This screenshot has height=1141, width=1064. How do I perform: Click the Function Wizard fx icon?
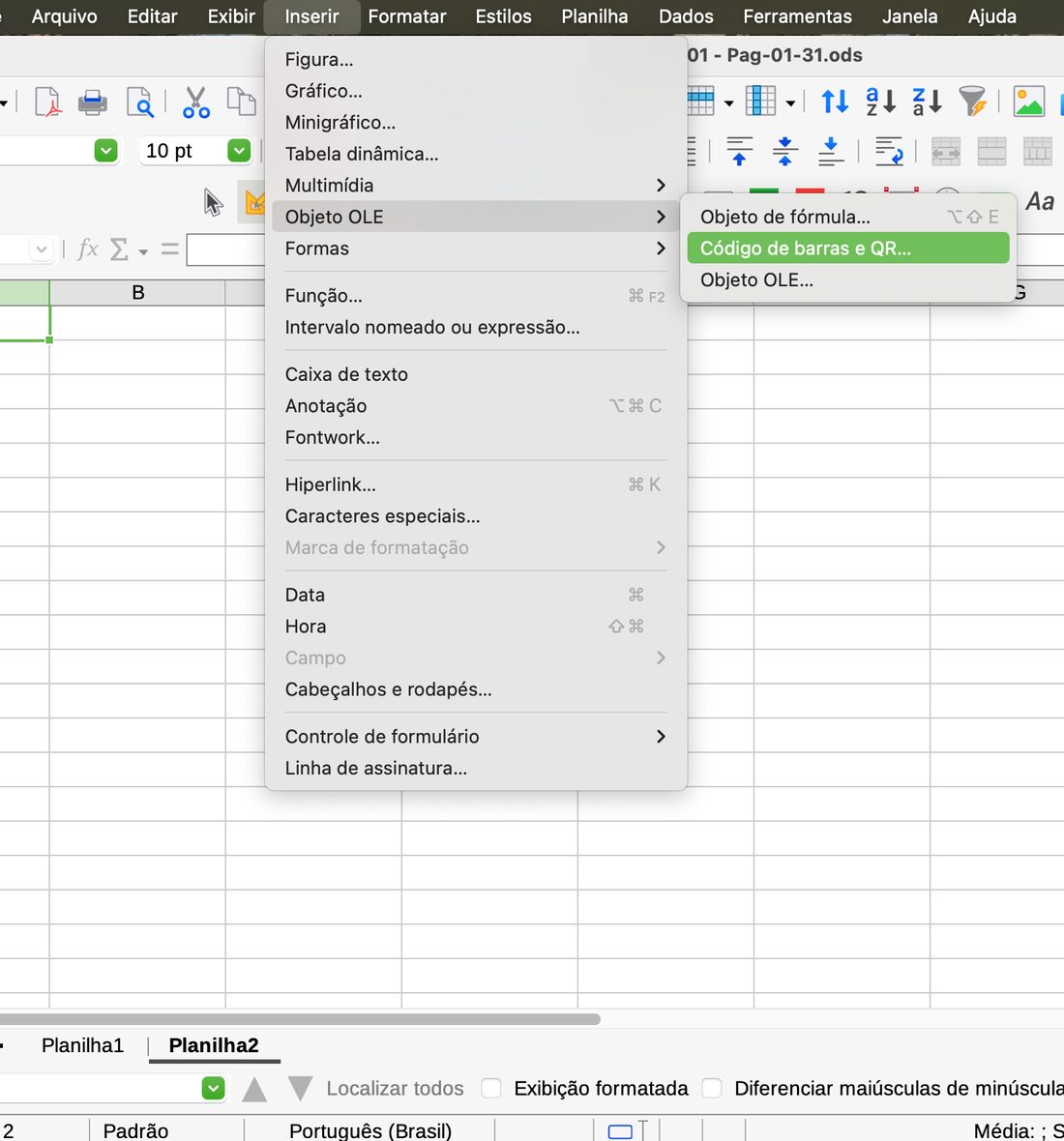[87, 249]
